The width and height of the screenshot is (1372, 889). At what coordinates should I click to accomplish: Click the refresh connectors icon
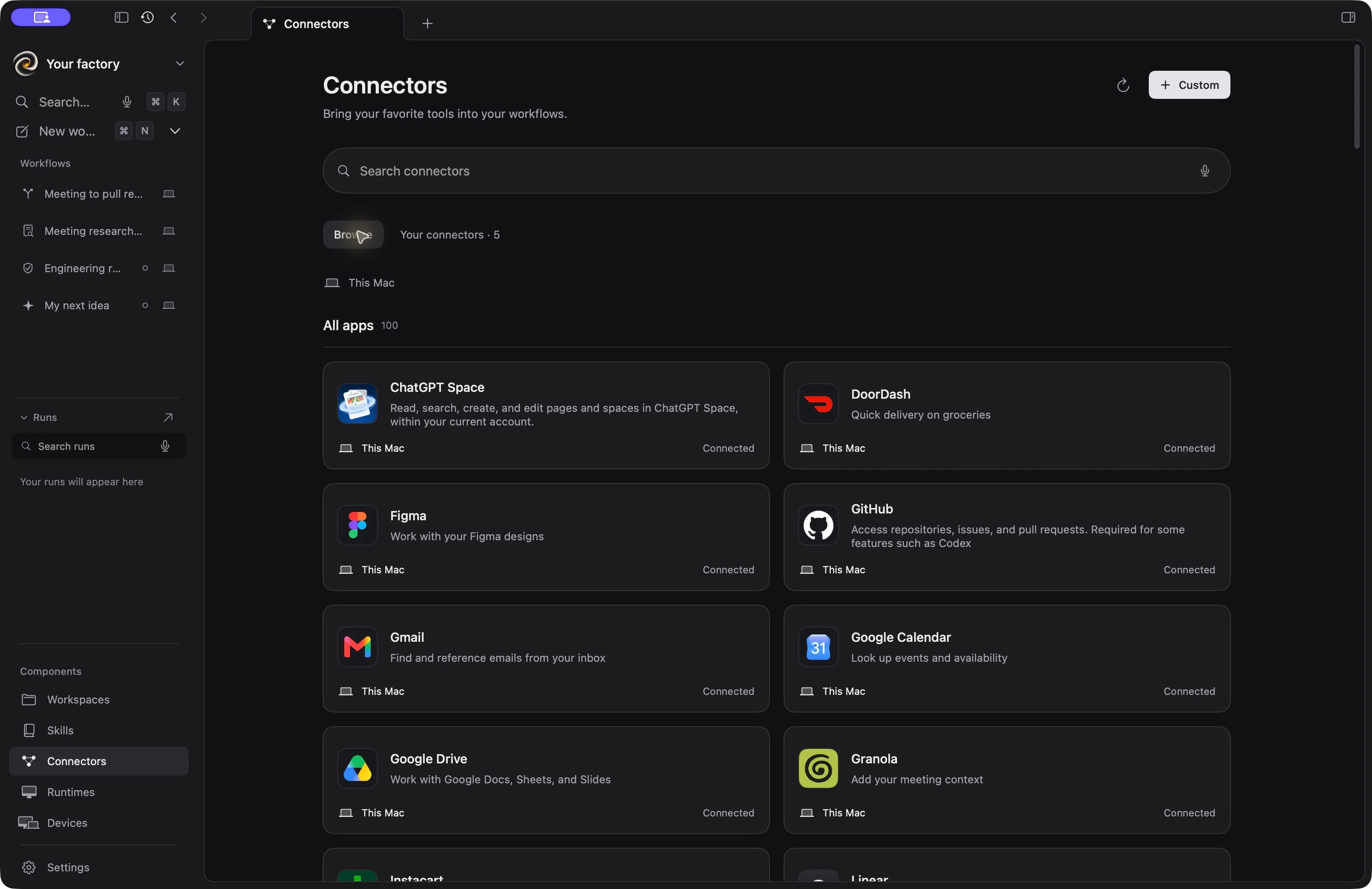(x=1122, y=85)
